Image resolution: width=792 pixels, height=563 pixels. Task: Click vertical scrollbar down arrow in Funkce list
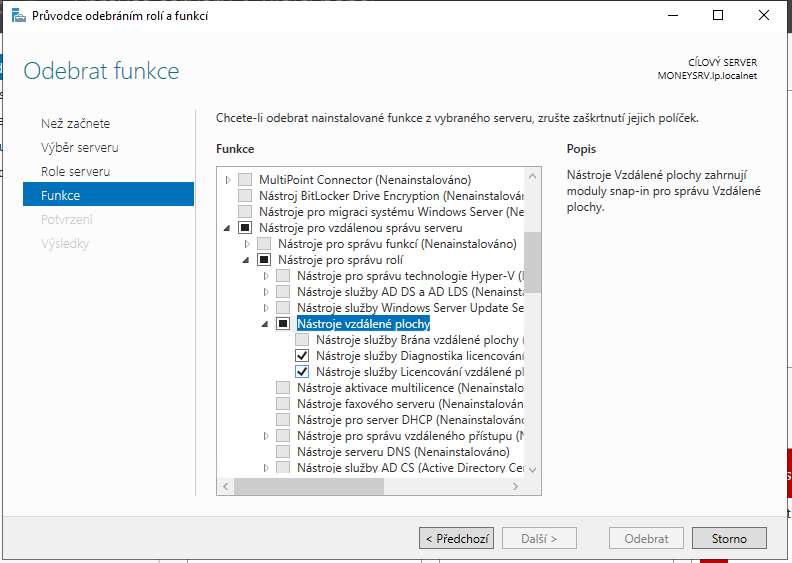click(532, 469)
